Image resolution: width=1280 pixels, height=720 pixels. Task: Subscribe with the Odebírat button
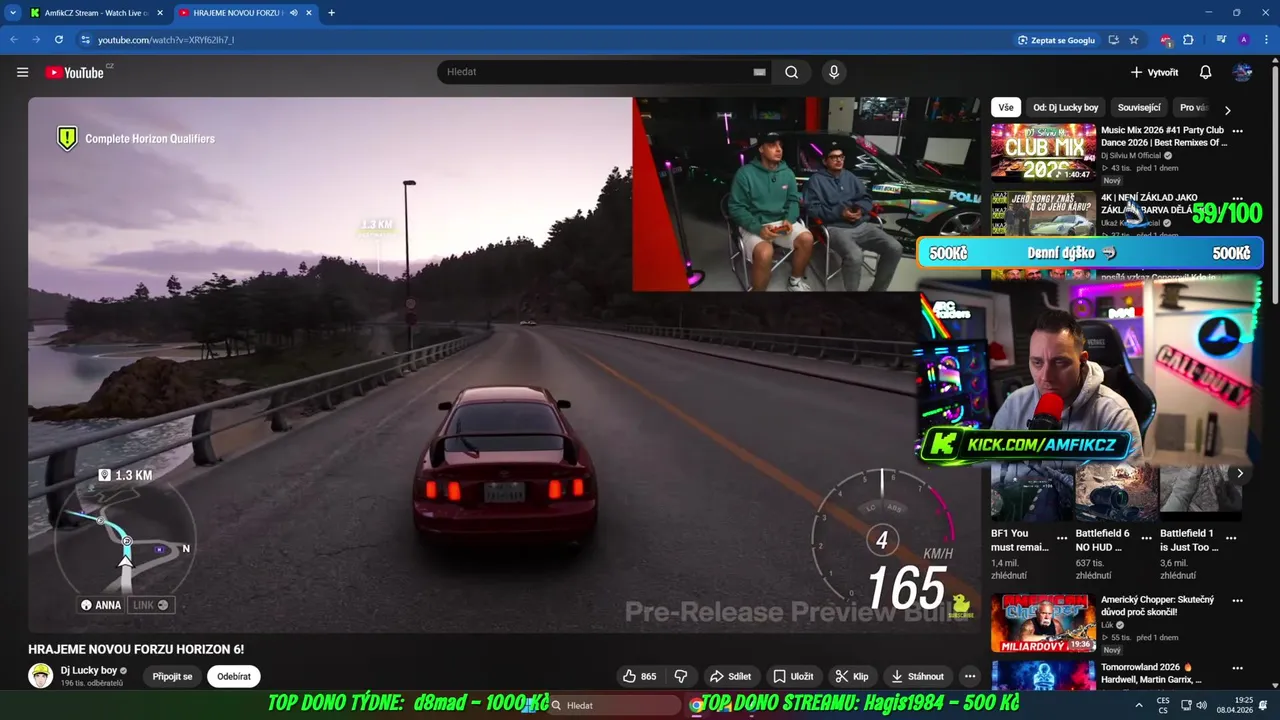[234, 676]
